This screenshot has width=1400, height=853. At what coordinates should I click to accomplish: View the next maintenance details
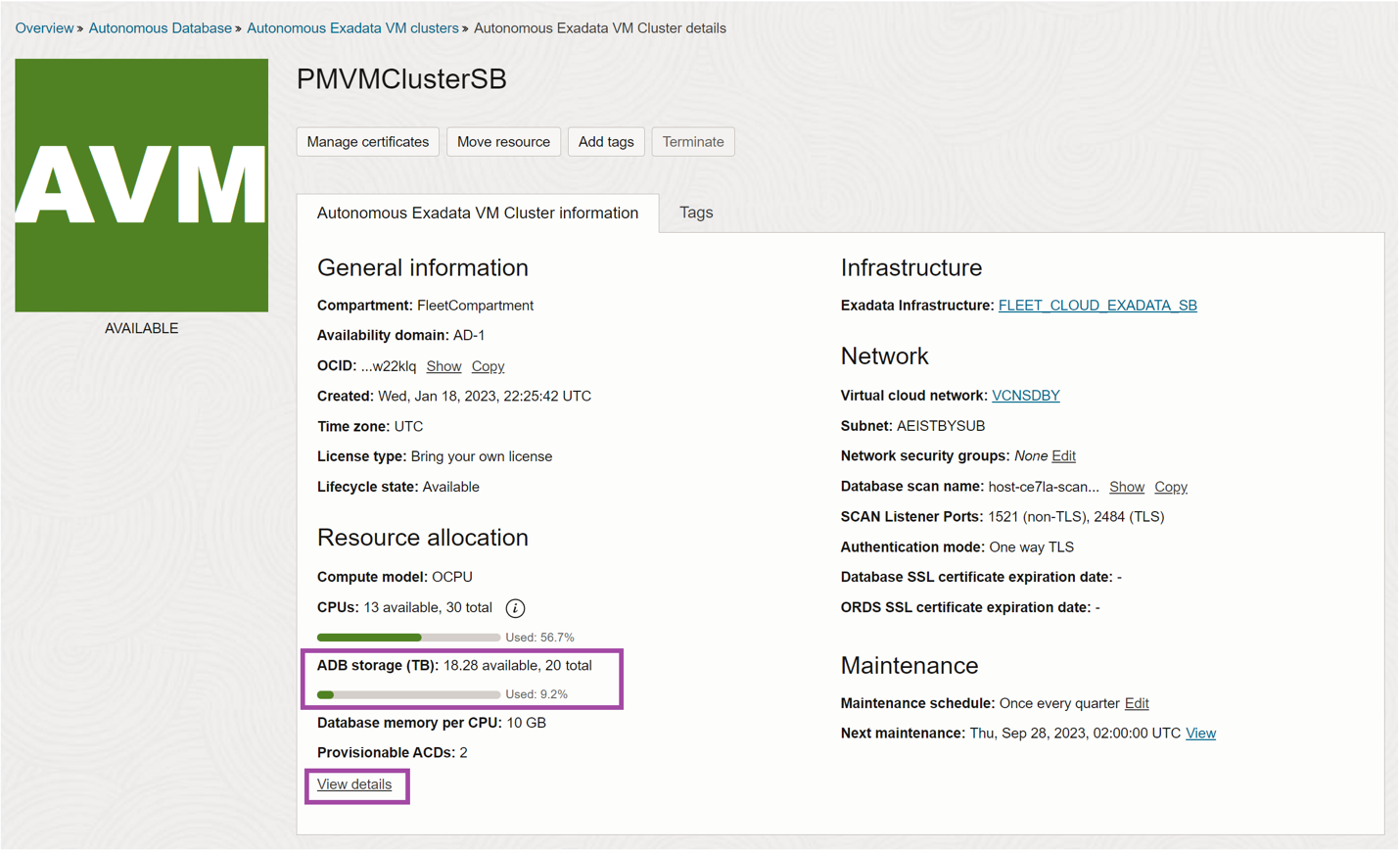coord(1200,733)
